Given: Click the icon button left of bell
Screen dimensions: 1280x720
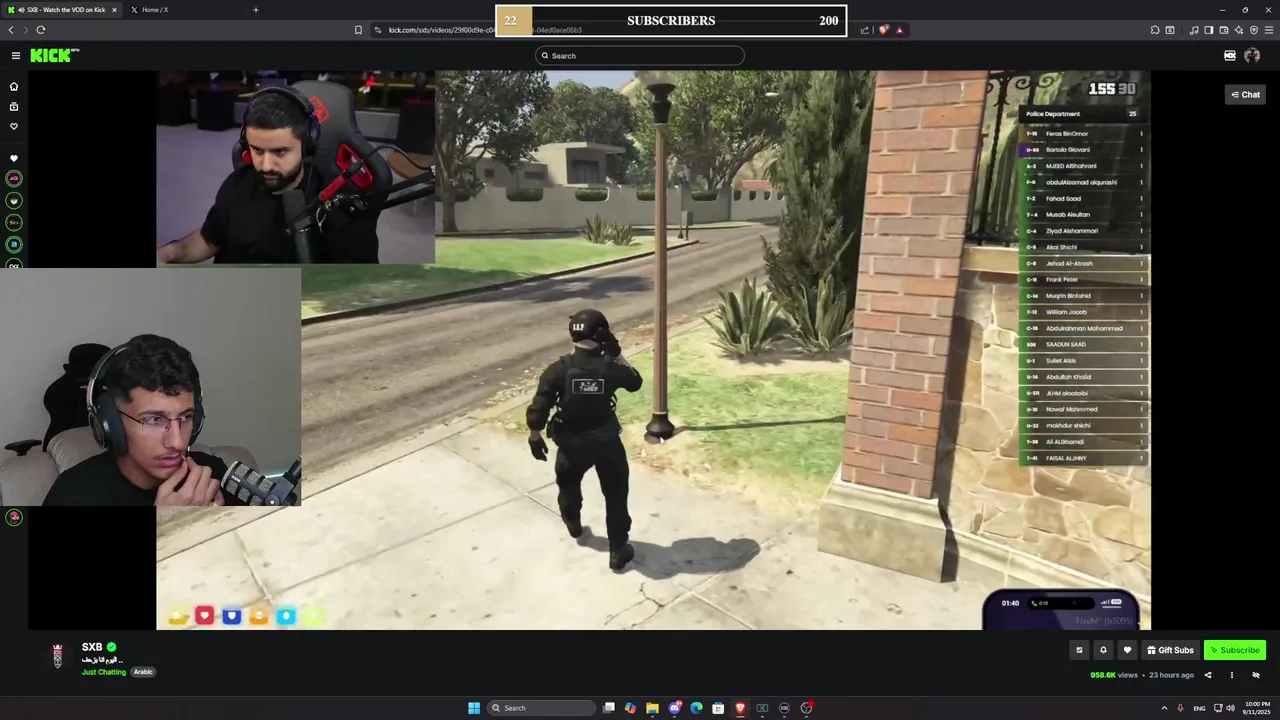Looking at the screenshot, I should [1079, 650].
